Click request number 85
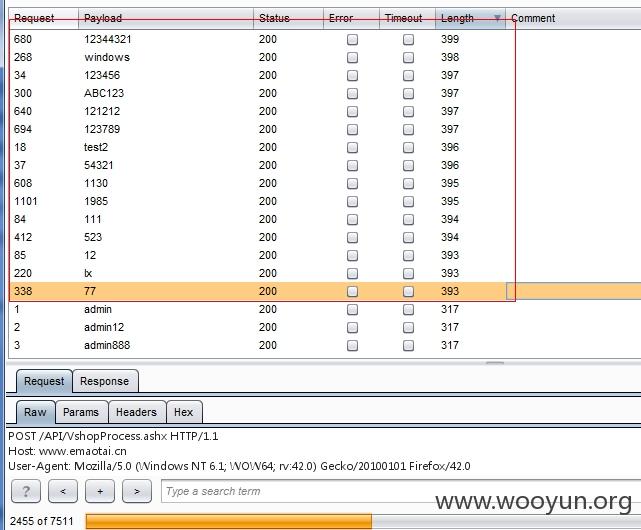 pos(20,255)
